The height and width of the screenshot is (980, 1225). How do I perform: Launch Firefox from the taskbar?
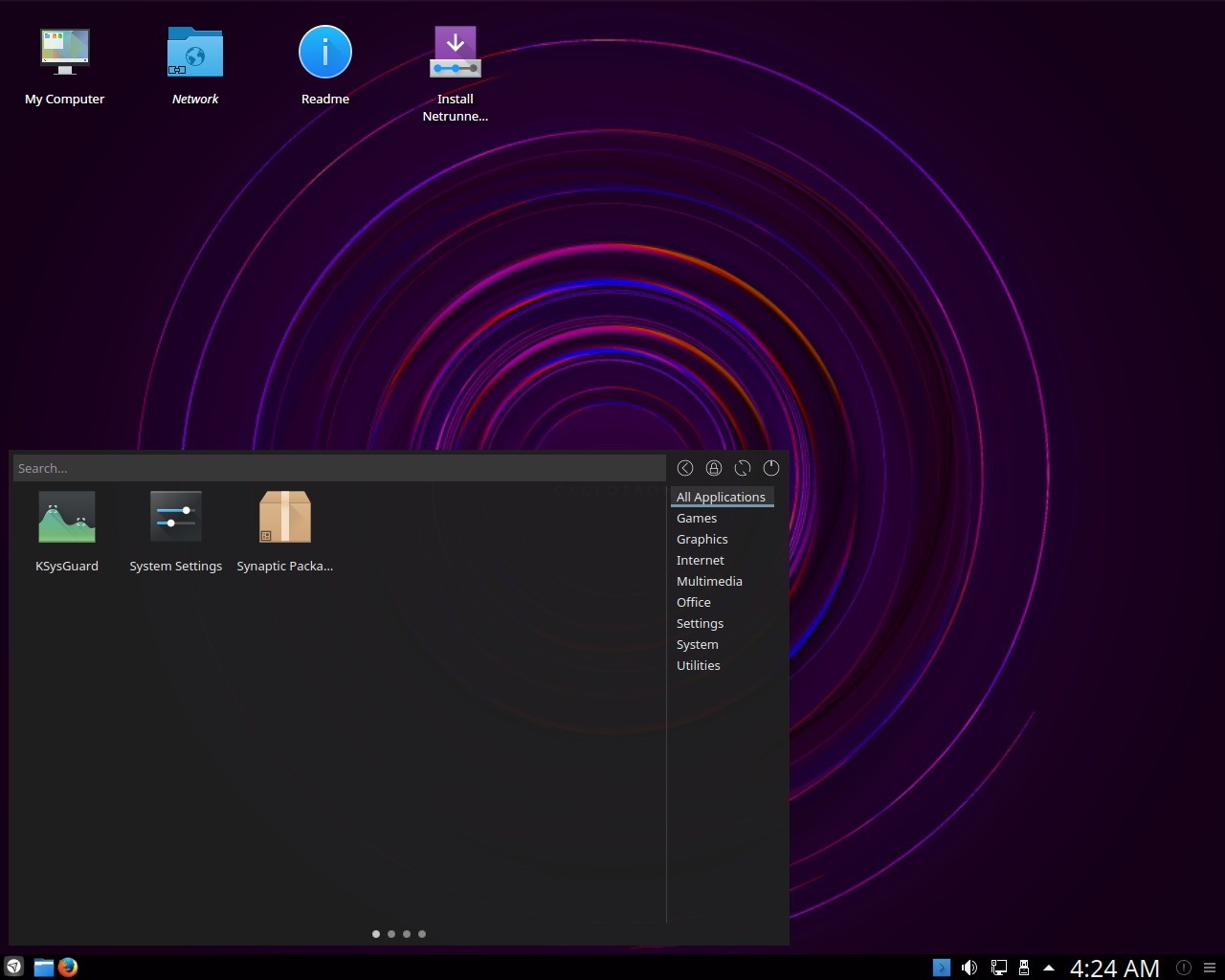pyautogui.click(x=67, y=967)
